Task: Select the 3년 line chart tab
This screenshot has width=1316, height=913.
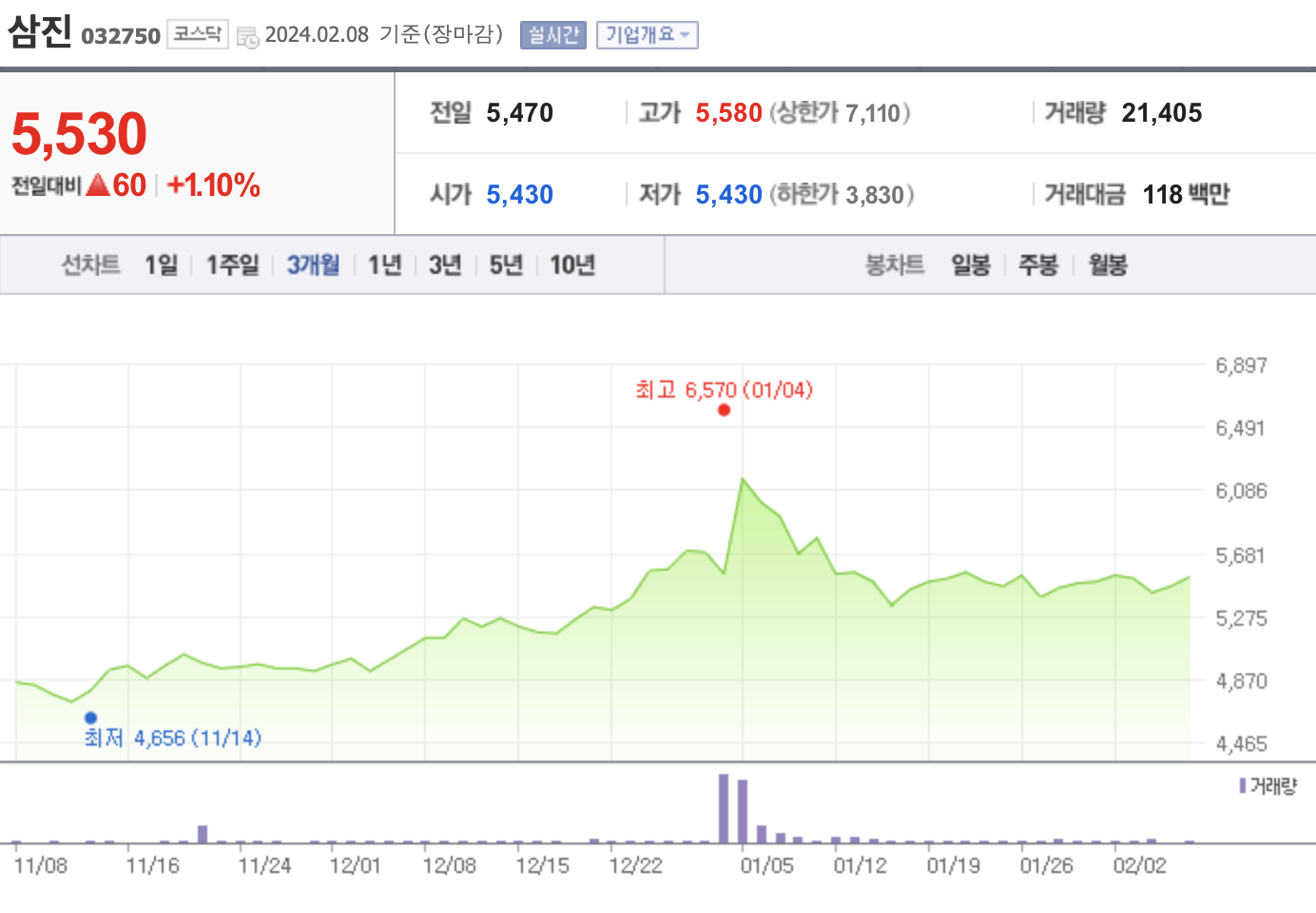Action: (445, 264)
